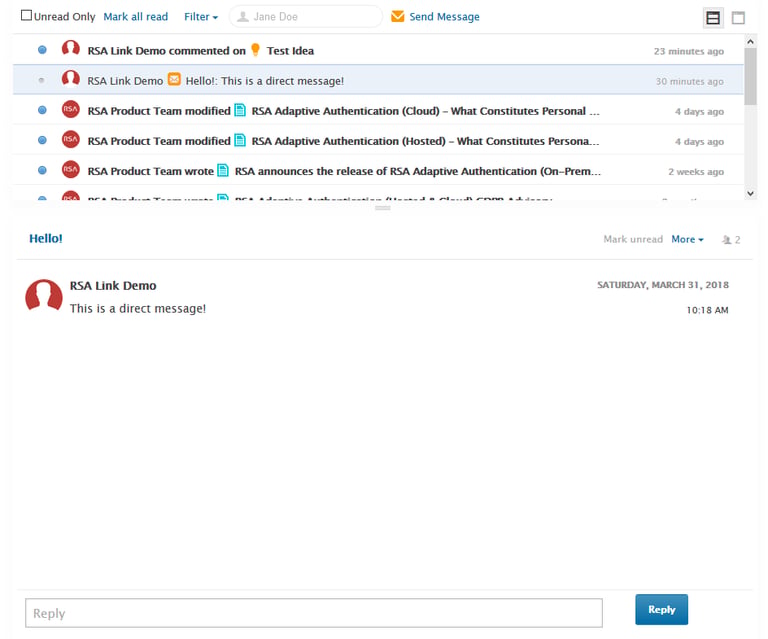Image resolution: width=768 pixels, height=639 pixels.
Task: Click the '30 minutes ago' timestamp
Action: [690, 81]
